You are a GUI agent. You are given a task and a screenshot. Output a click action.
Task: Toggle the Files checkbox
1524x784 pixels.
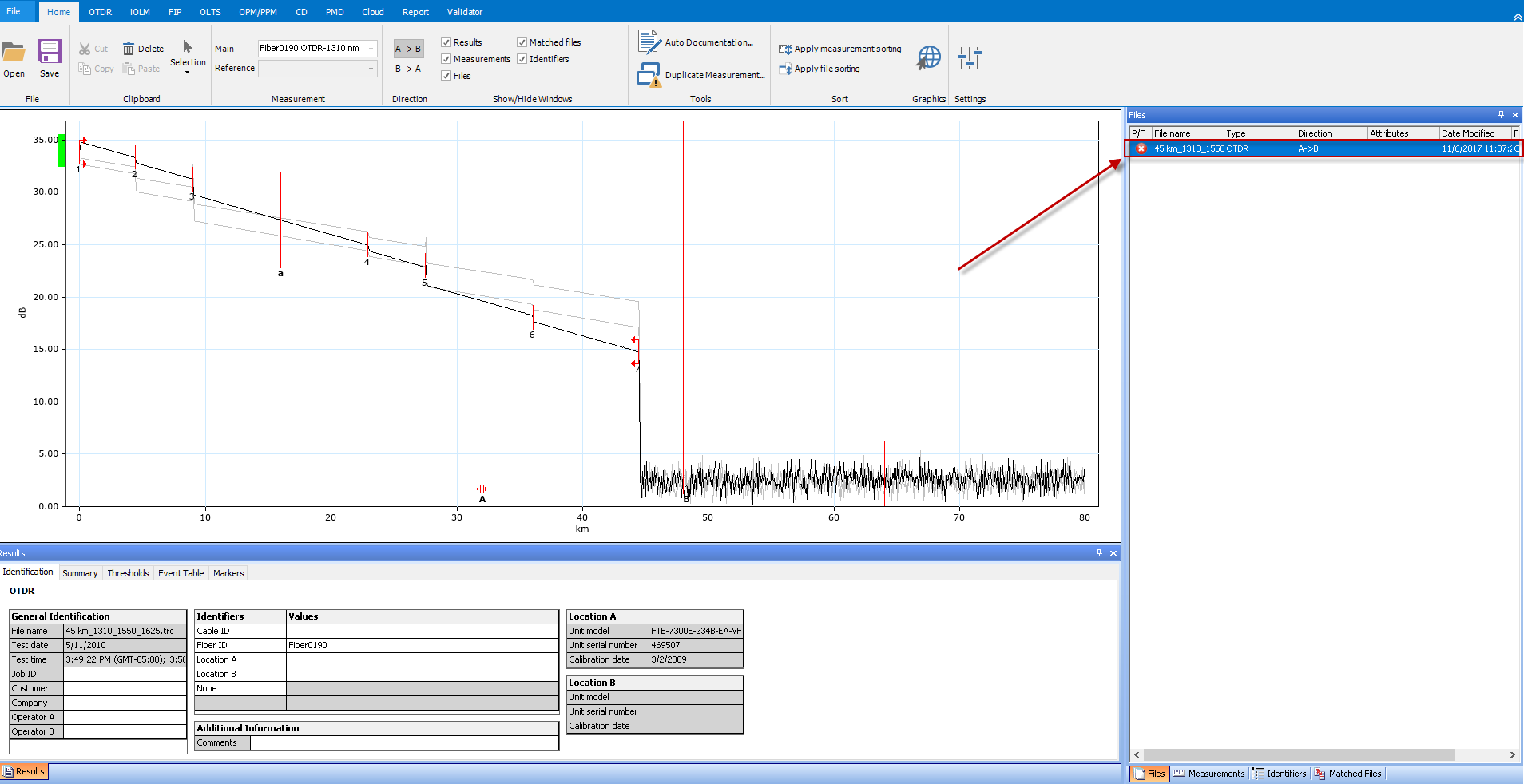click(446, 76)
